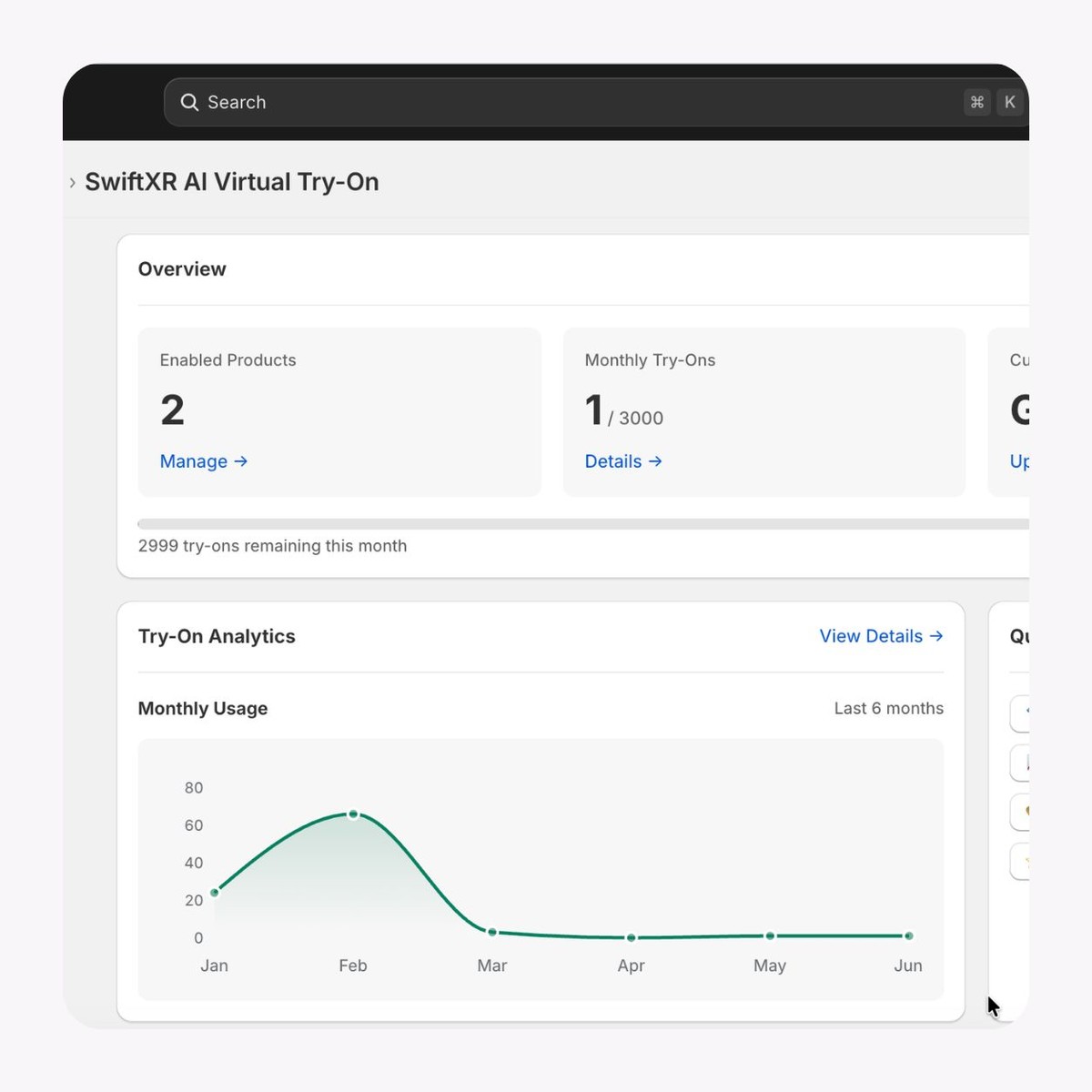Click the Monthly Usage chart title
The width and height of the screenshot is (1092, 1092).
(203, 708)
